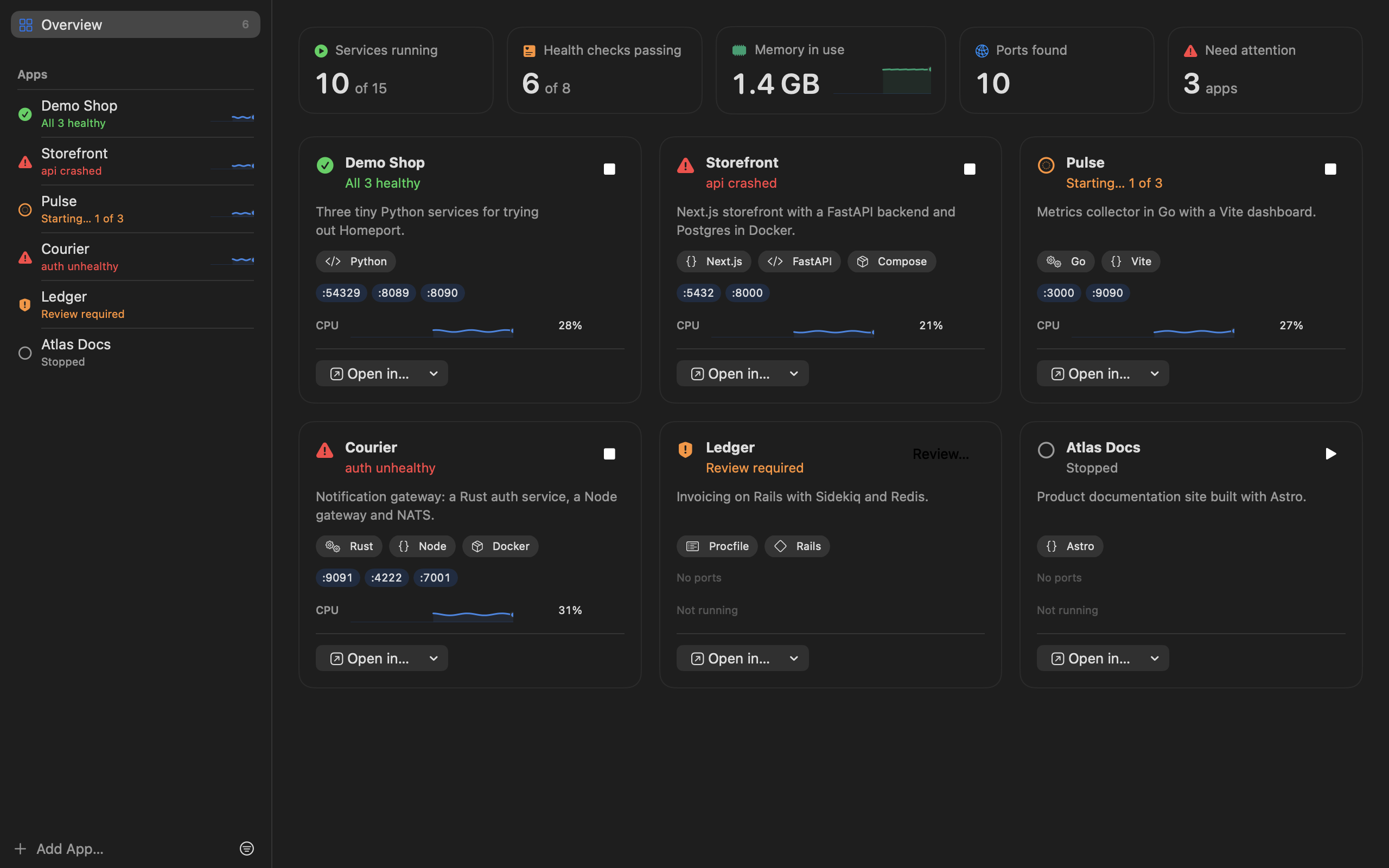The width and height of the screenshot is (1389, 868).
Task: Stop the Courier app
Action: (609, 454)
